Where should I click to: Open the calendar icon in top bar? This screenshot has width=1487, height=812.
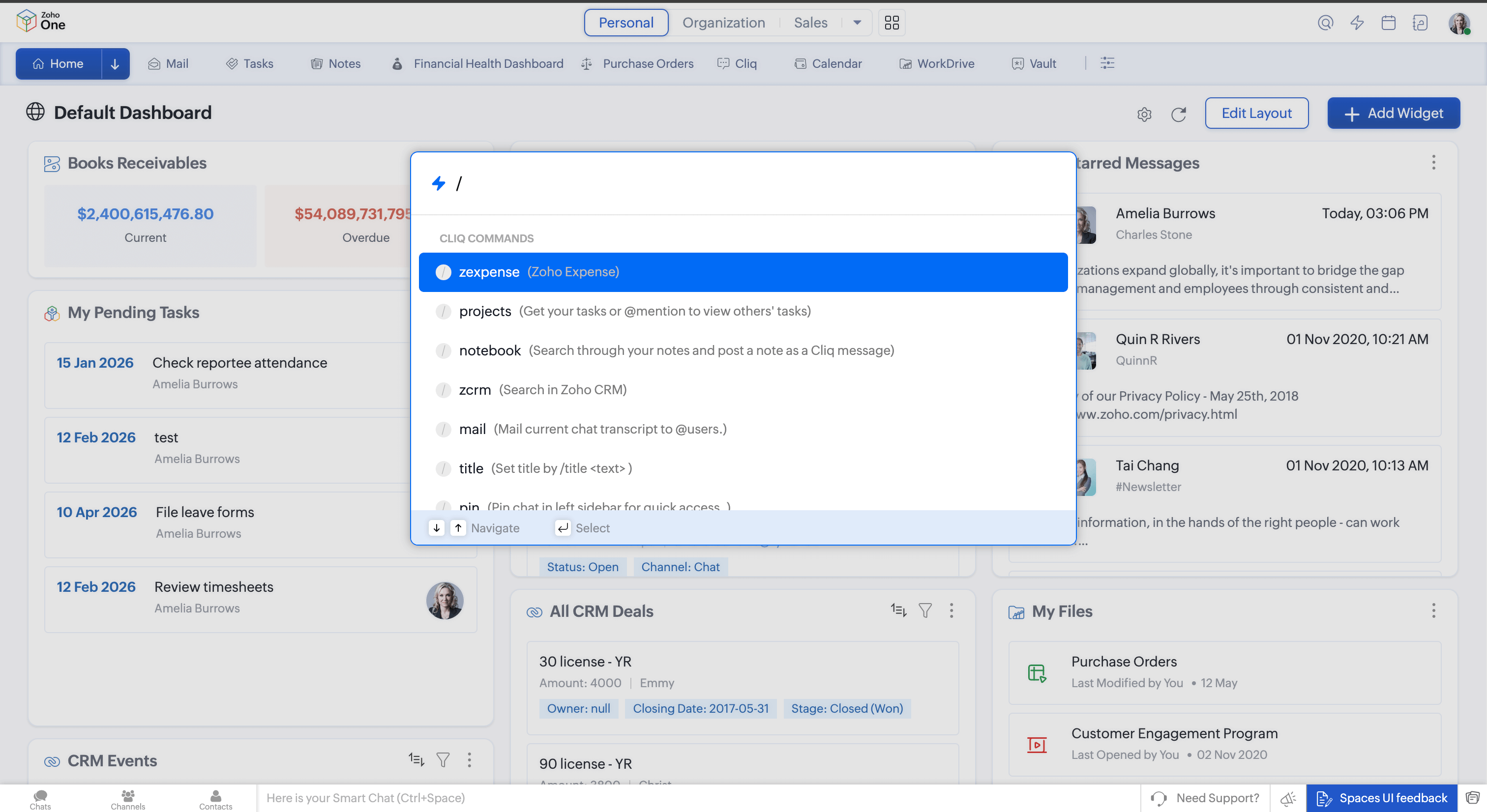1388,23
